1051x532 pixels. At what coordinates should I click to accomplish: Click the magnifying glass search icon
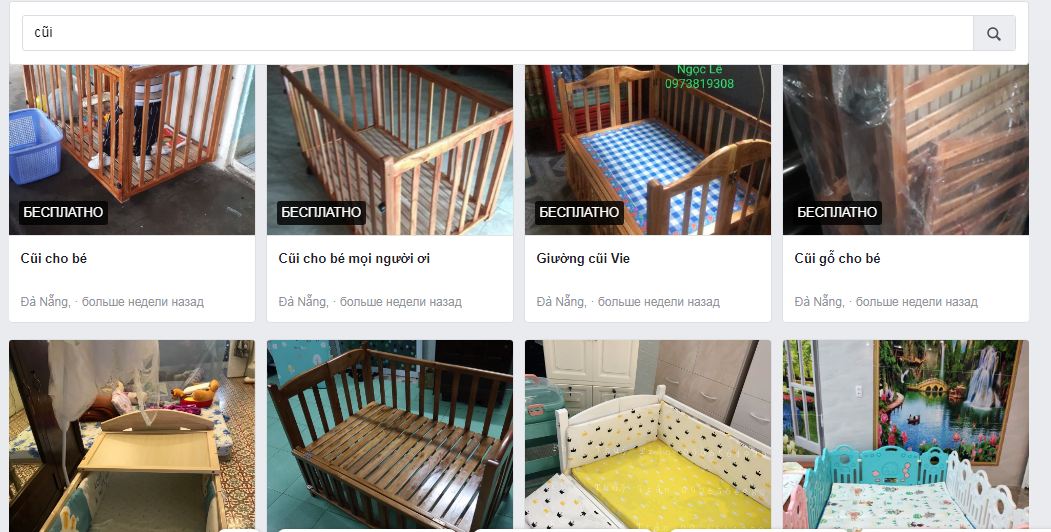[x=994, y=34]
